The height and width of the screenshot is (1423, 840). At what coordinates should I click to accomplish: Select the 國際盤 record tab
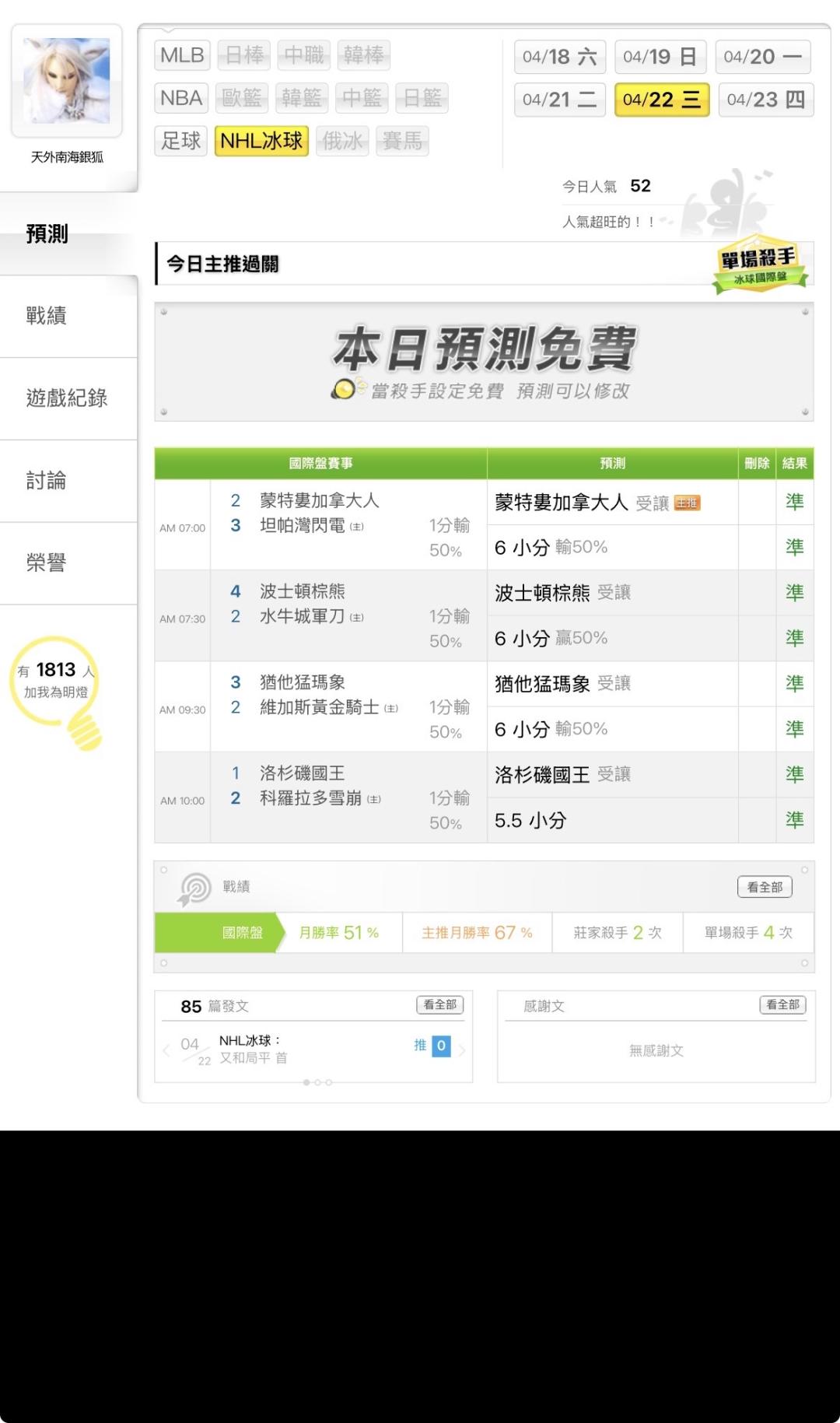242,933
